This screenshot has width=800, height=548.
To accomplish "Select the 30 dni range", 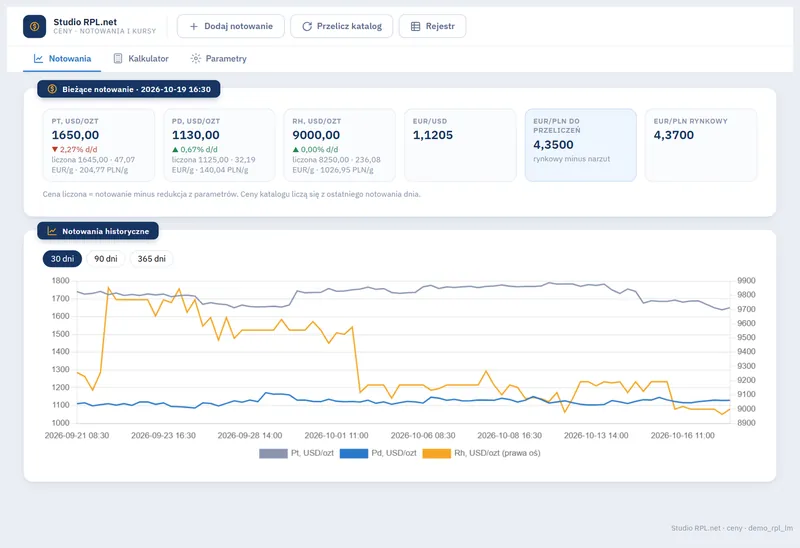I will (x=62, y=259).
